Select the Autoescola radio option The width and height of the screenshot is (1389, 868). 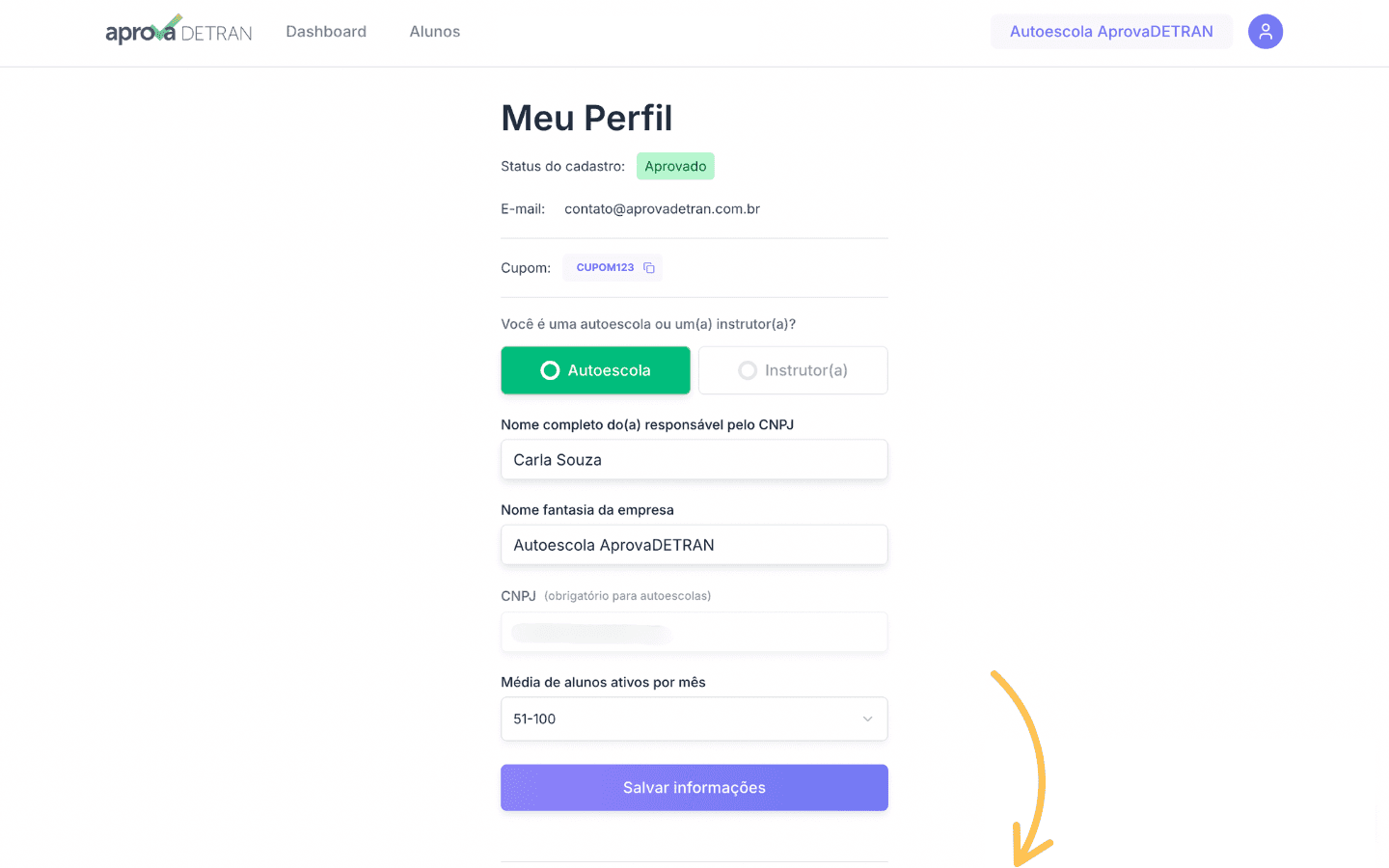595,370
